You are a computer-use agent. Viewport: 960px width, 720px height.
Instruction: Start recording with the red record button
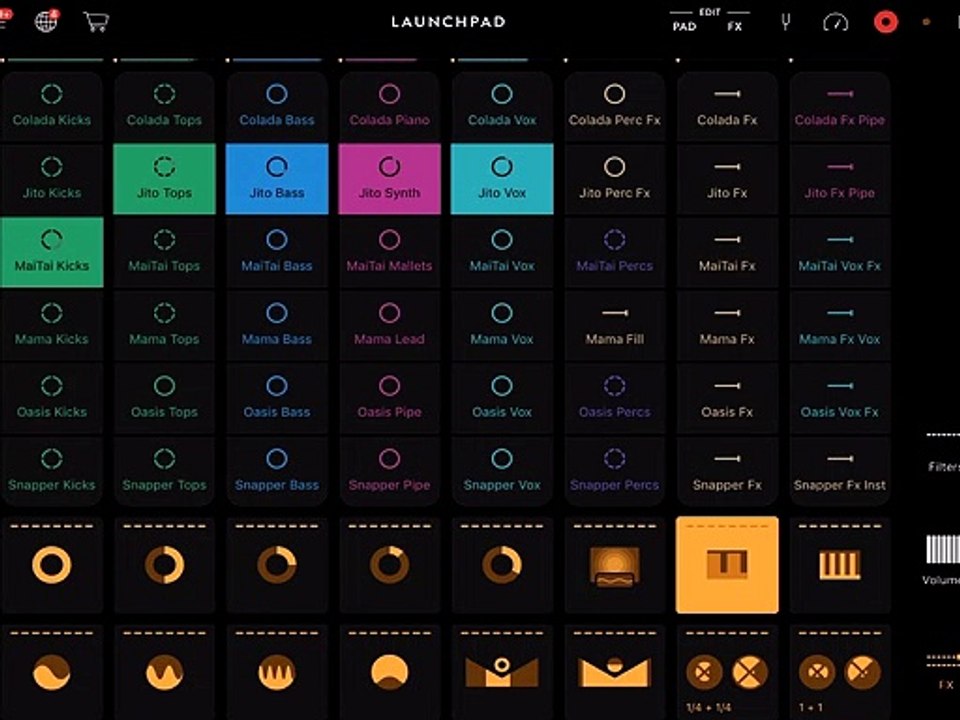885,22
